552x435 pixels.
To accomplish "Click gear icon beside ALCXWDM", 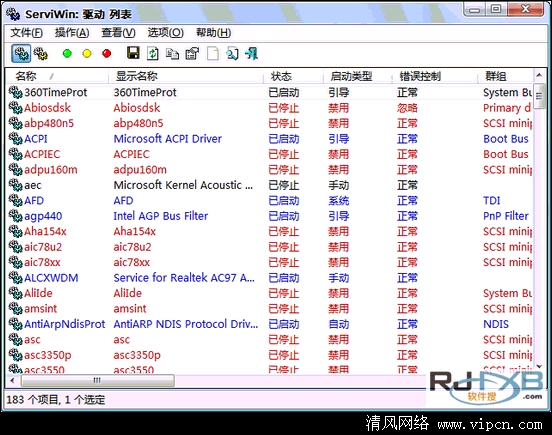I will click(x=15, y=278).
